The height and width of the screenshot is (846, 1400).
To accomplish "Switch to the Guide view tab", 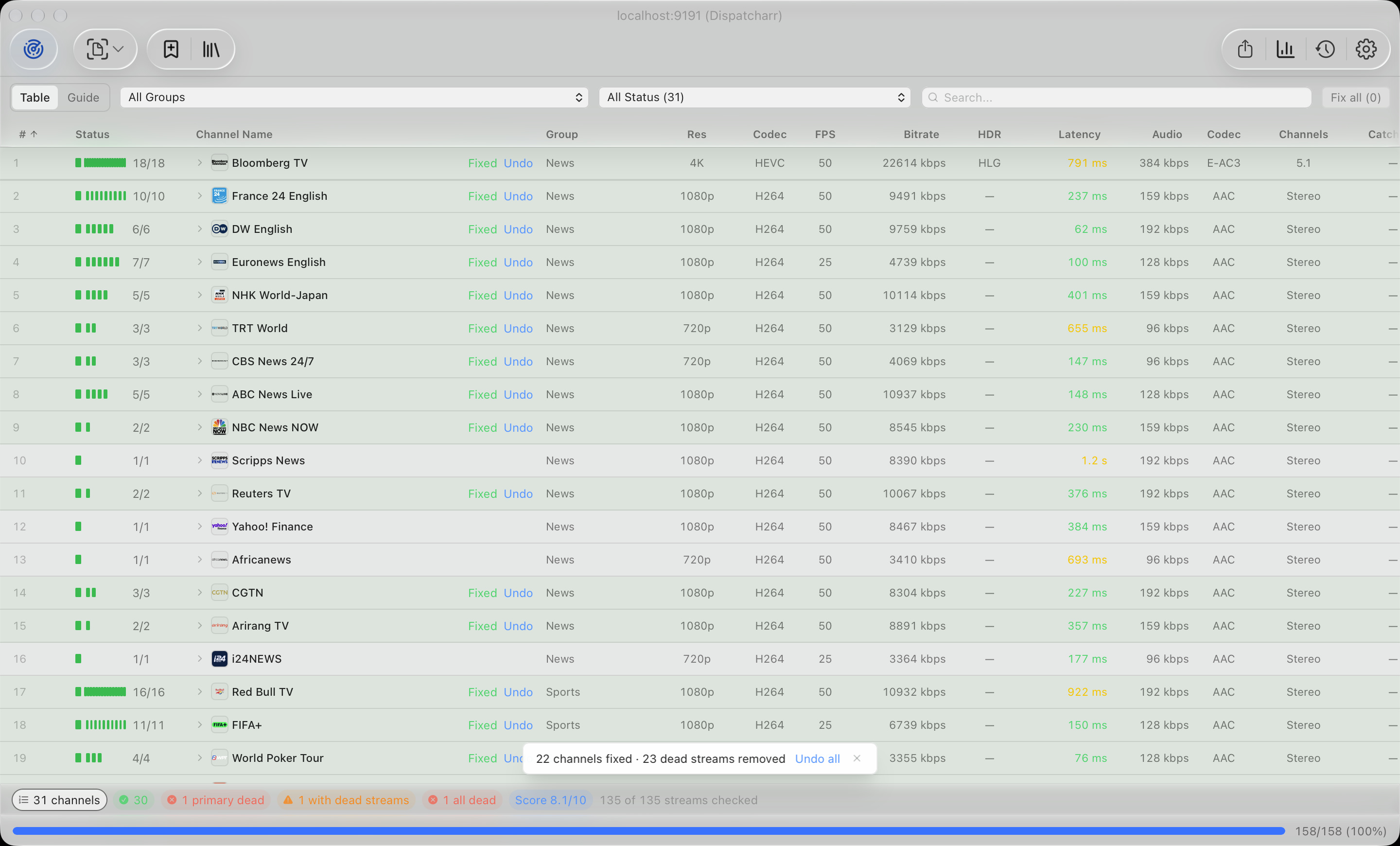I will click(83, 97).
